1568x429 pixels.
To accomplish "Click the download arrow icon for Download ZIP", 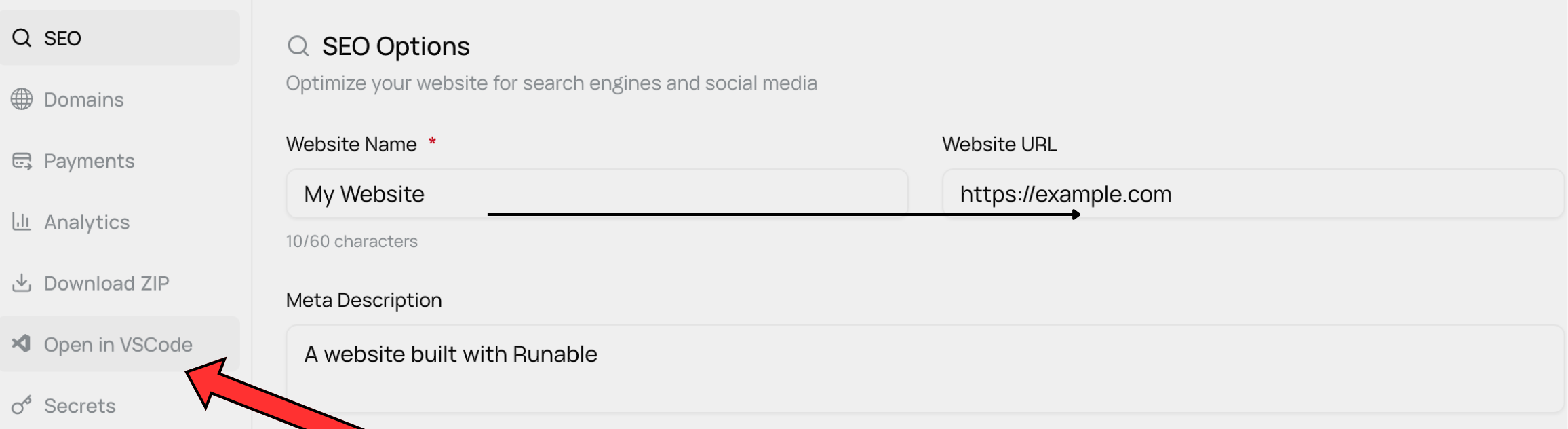I will click(x=22, y=283).
